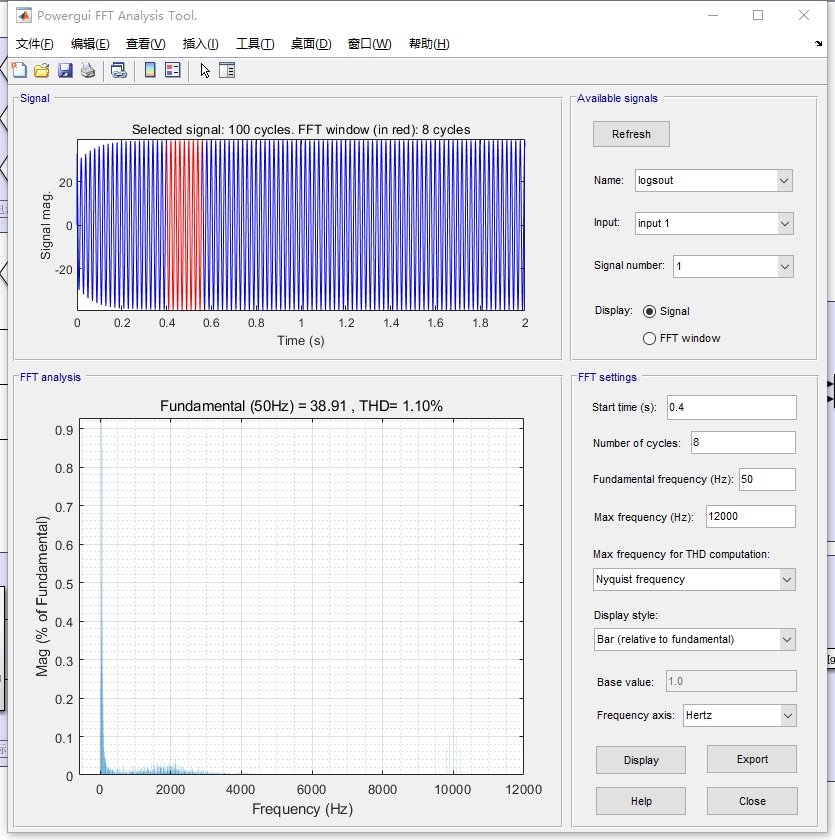835x840 pixels.
Task: Click the Print Figure icon
Action: (88, 70)
